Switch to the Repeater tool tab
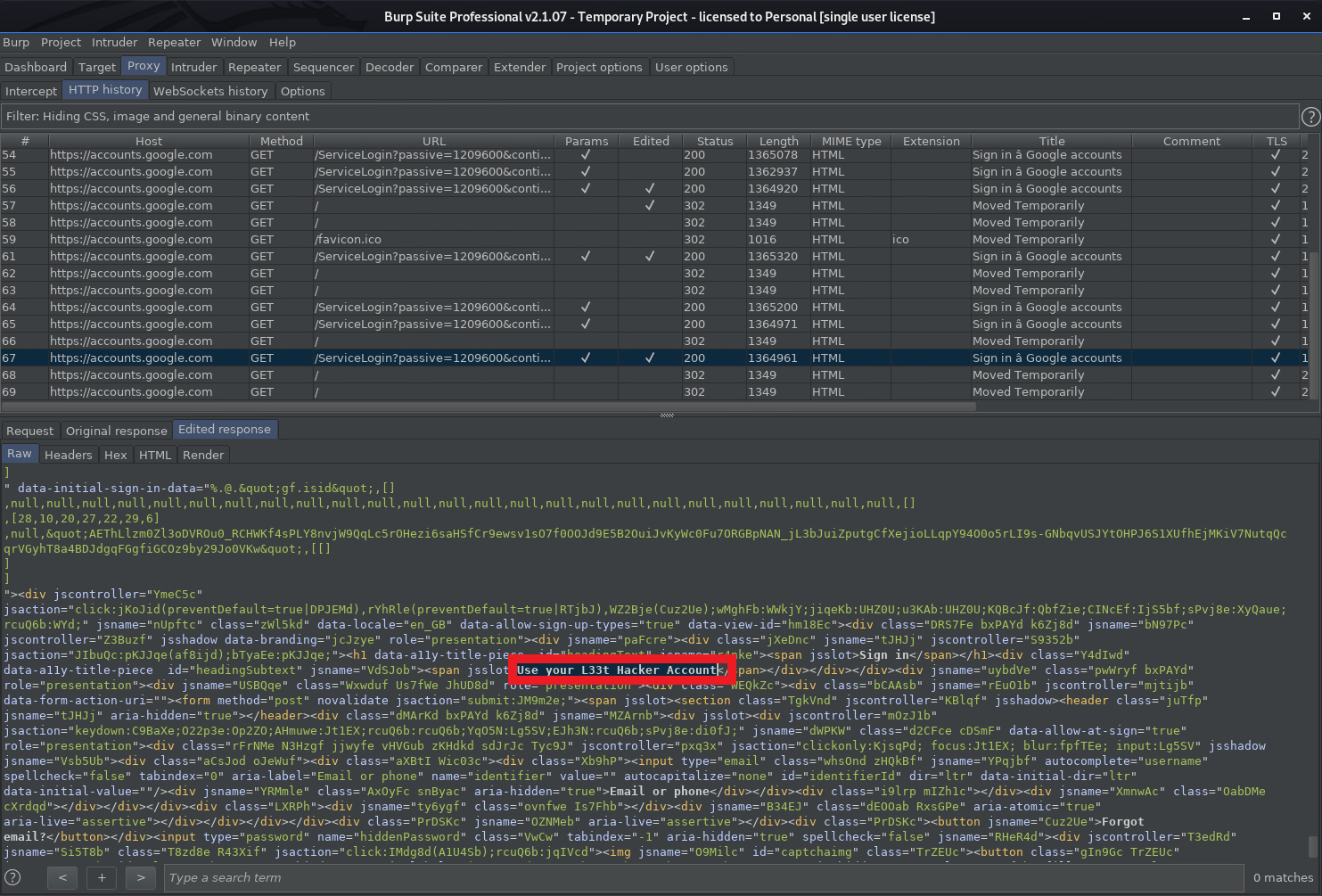1322x896 pixels. [254, 67]
